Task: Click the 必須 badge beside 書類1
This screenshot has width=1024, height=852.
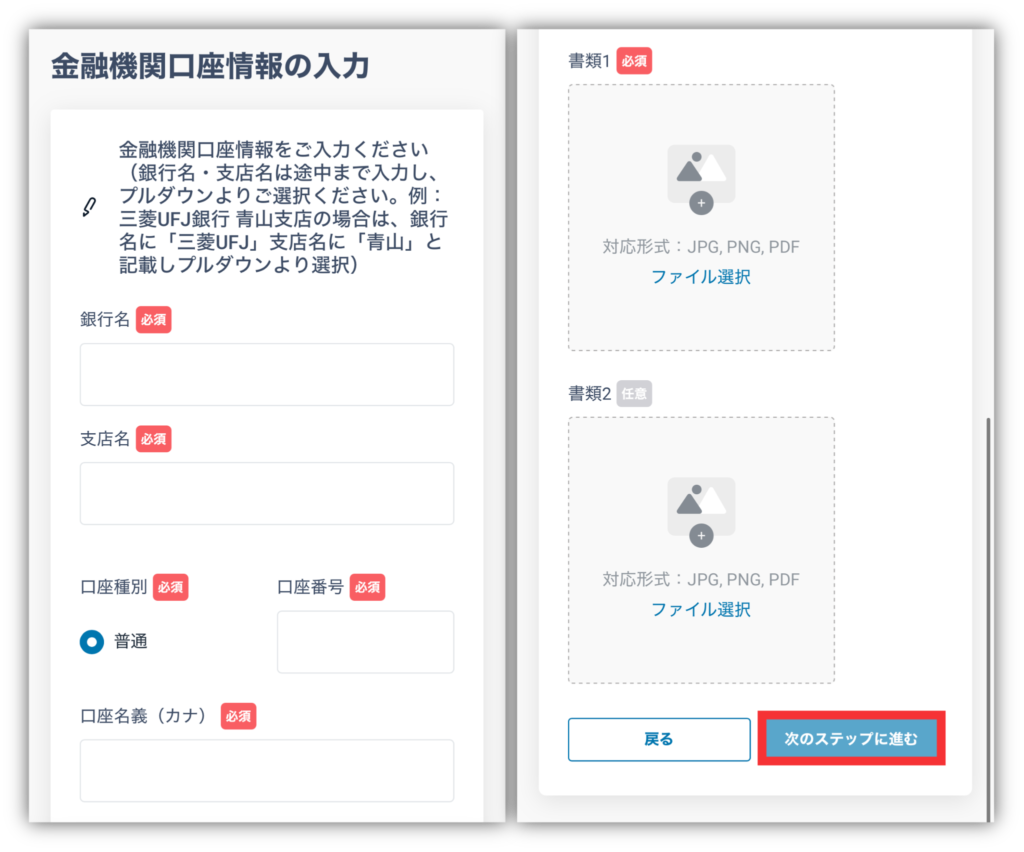Action: [634, 60]
